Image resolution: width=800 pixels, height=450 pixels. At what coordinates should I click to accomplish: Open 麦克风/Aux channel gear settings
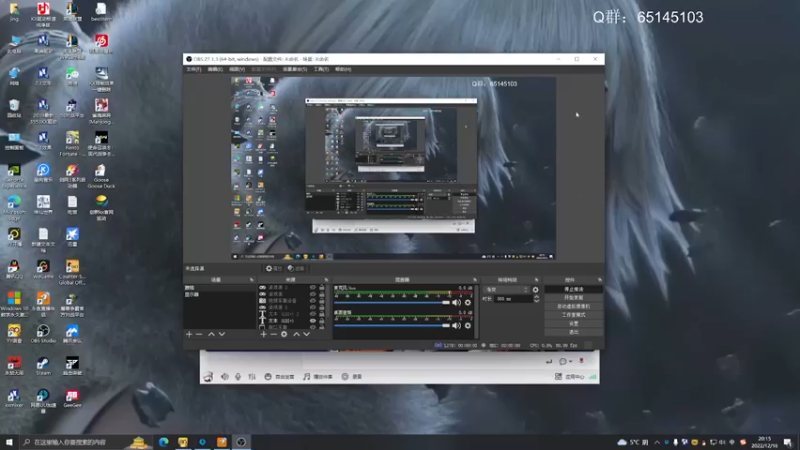[x=468, y=303]
